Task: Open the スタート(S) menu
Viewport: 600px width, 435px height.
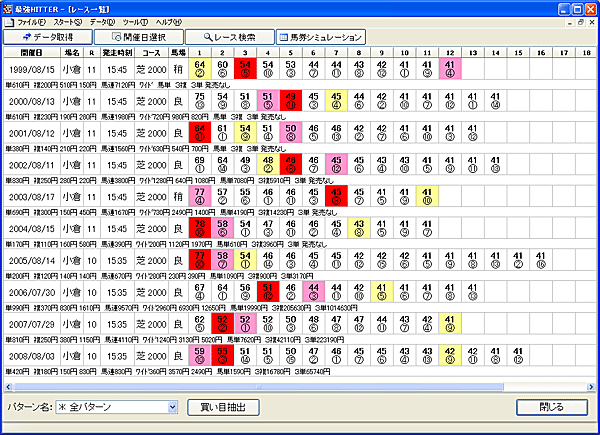Action: click(x=68, y=23)
